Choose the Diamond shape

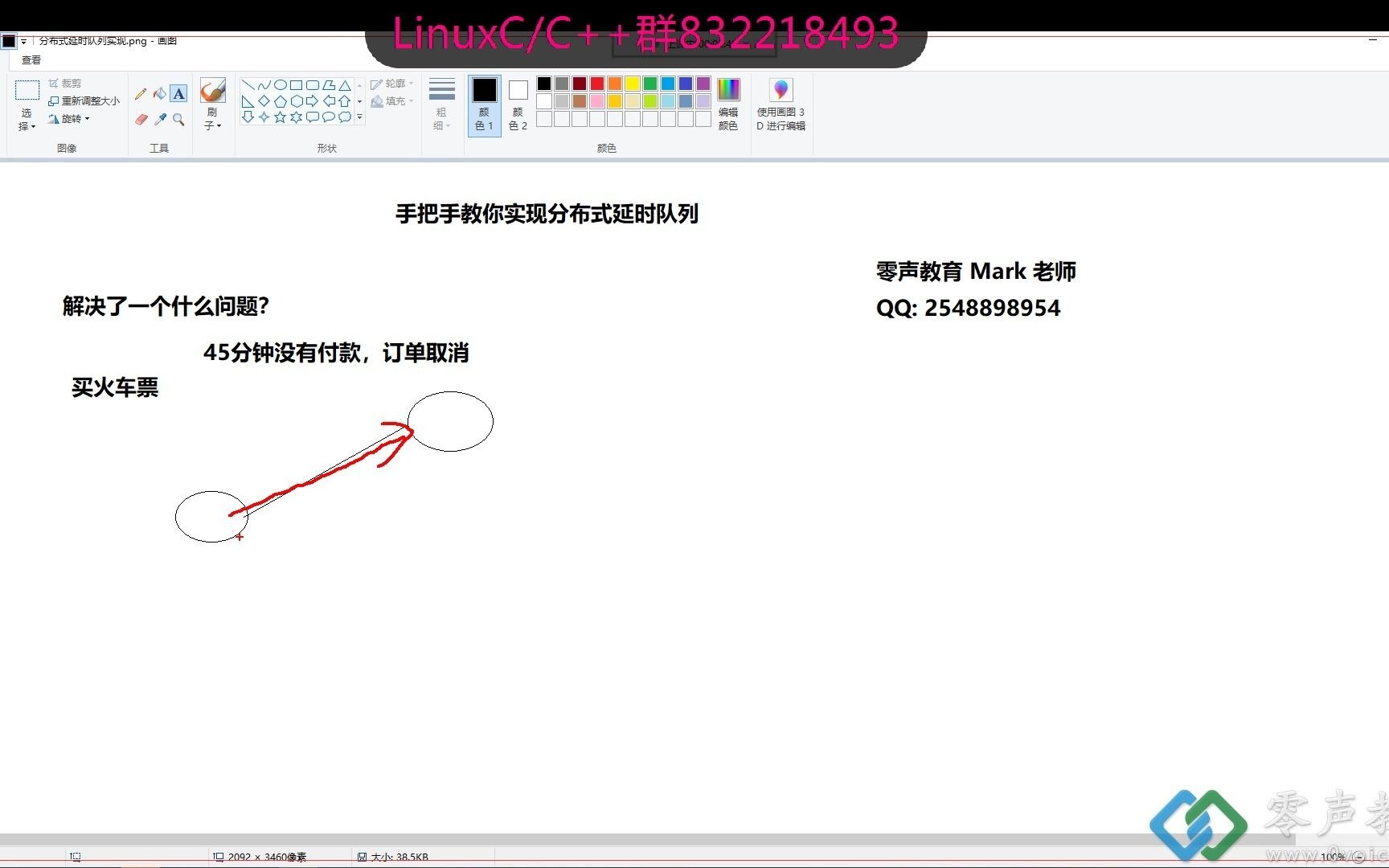(264, 100)
